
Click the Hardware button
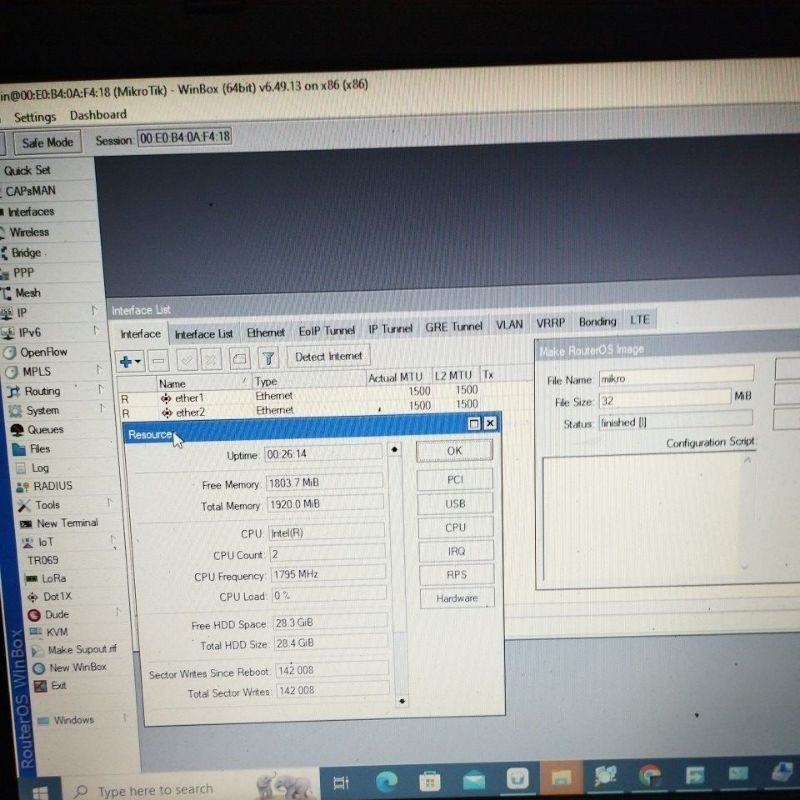457,598
